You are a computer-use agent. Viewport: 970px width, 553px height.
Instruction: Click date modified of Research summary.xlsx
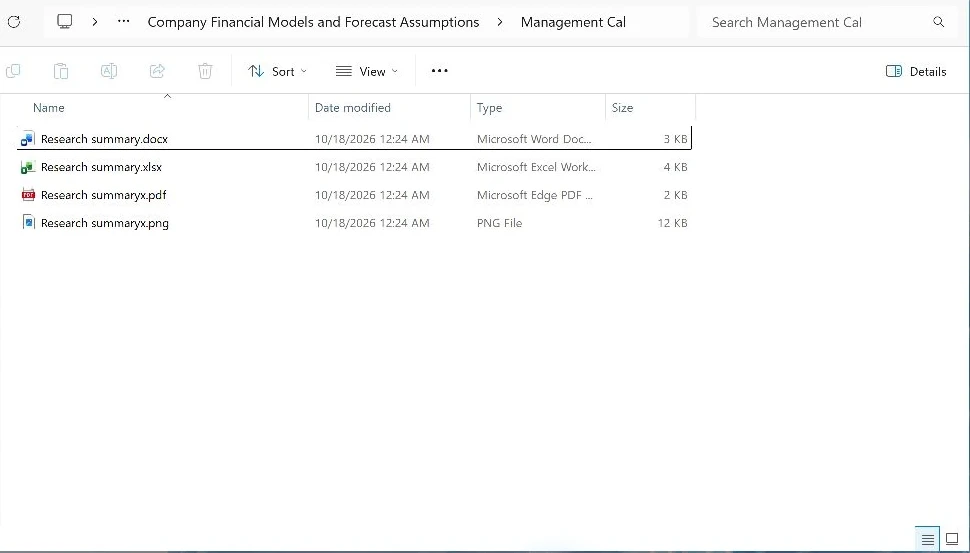[x=372, y=167]
